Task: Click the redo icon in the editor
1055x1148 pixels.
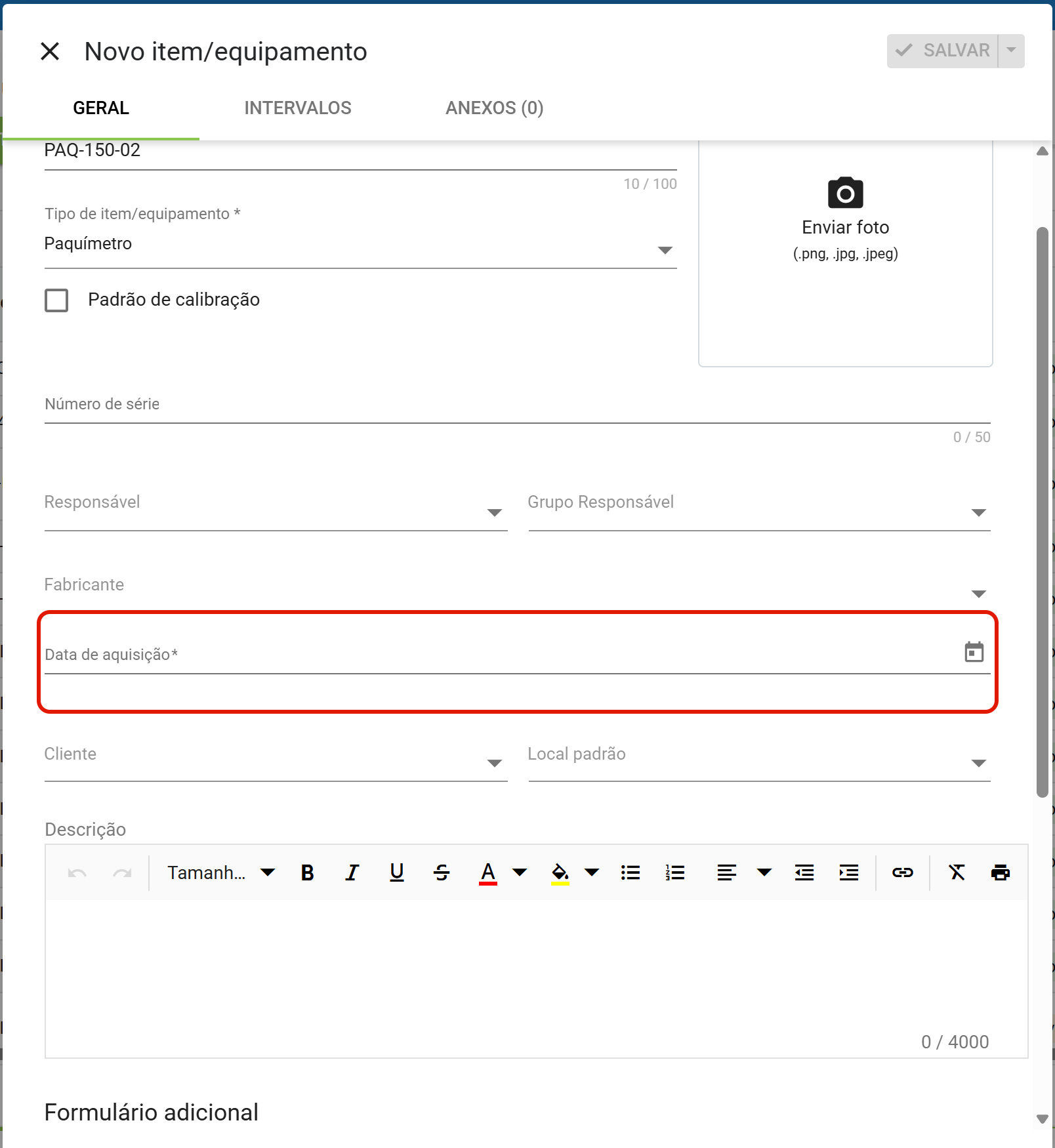Action: pyautogui.click(x=122, y=872)
